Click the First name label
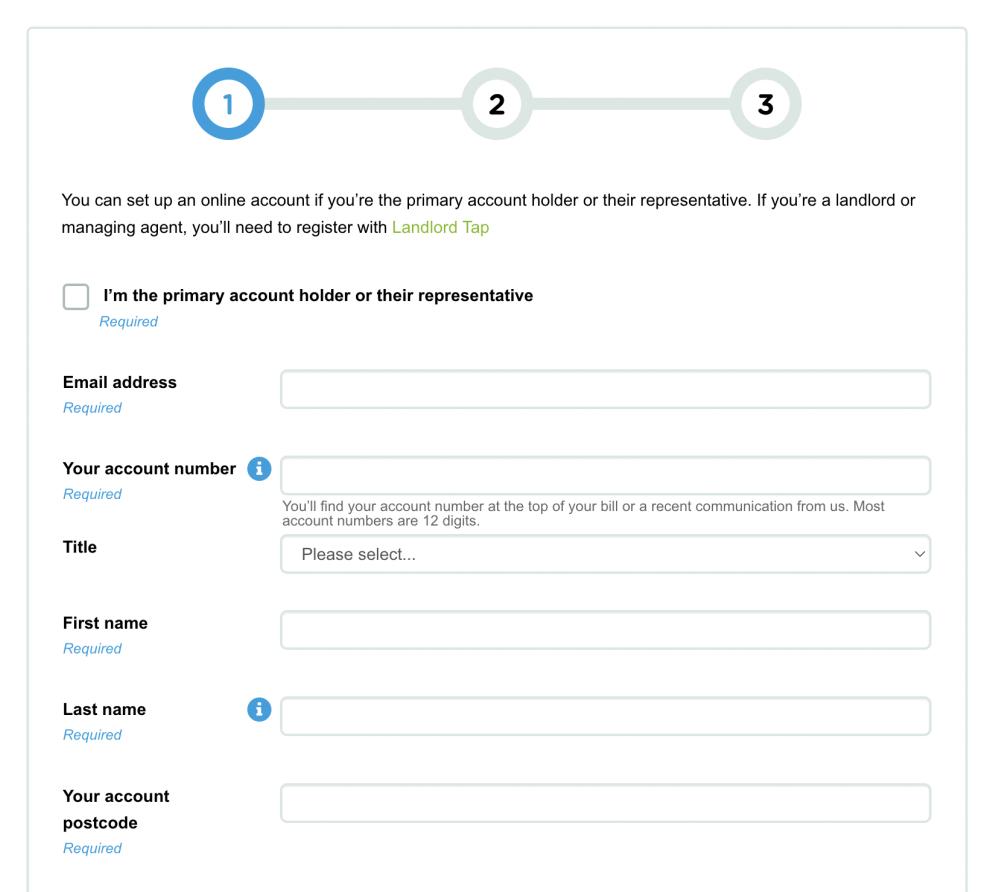 click(105, 623)
